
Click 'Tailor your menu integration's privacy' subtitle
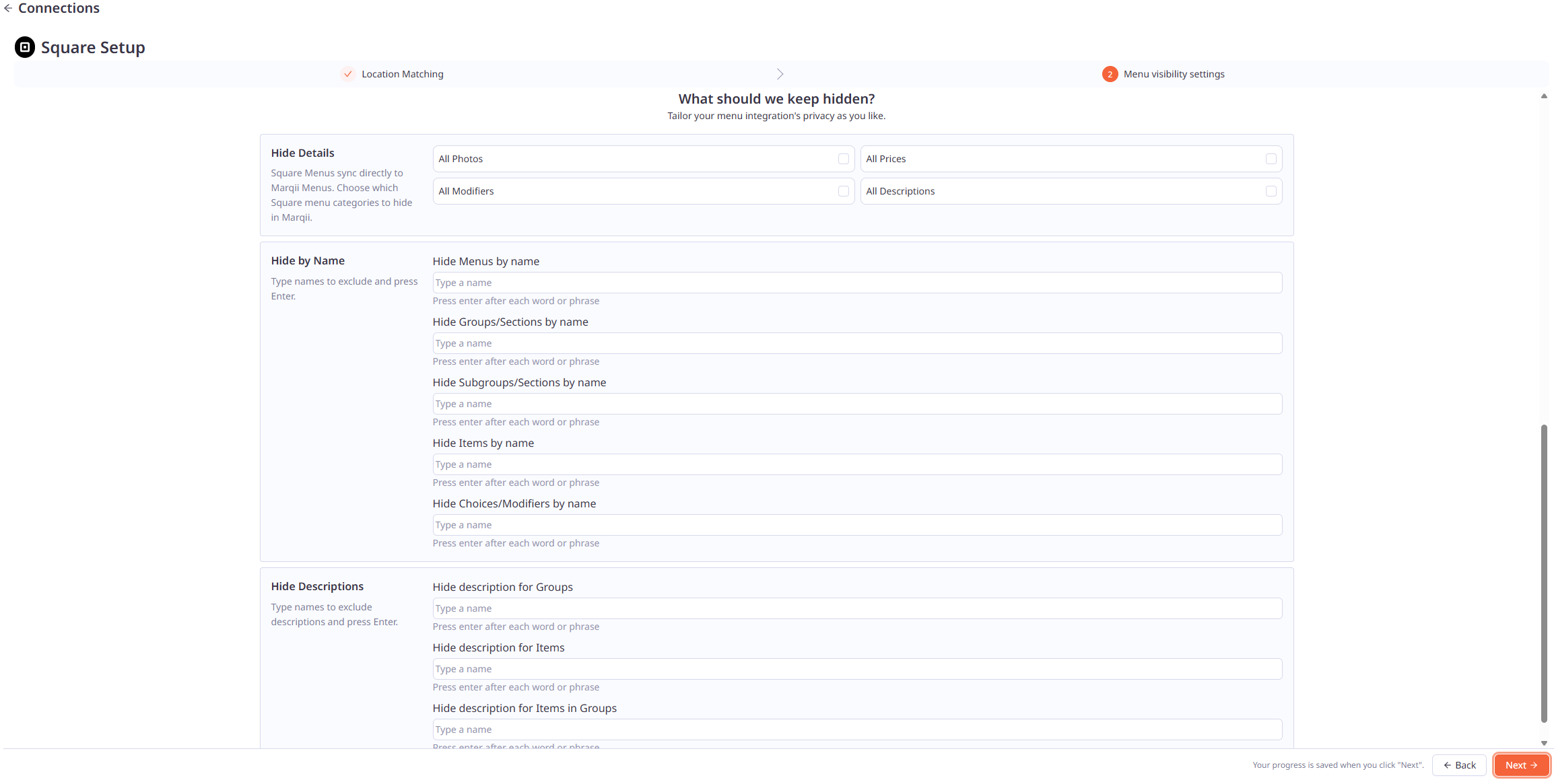[x=776, y=116]
